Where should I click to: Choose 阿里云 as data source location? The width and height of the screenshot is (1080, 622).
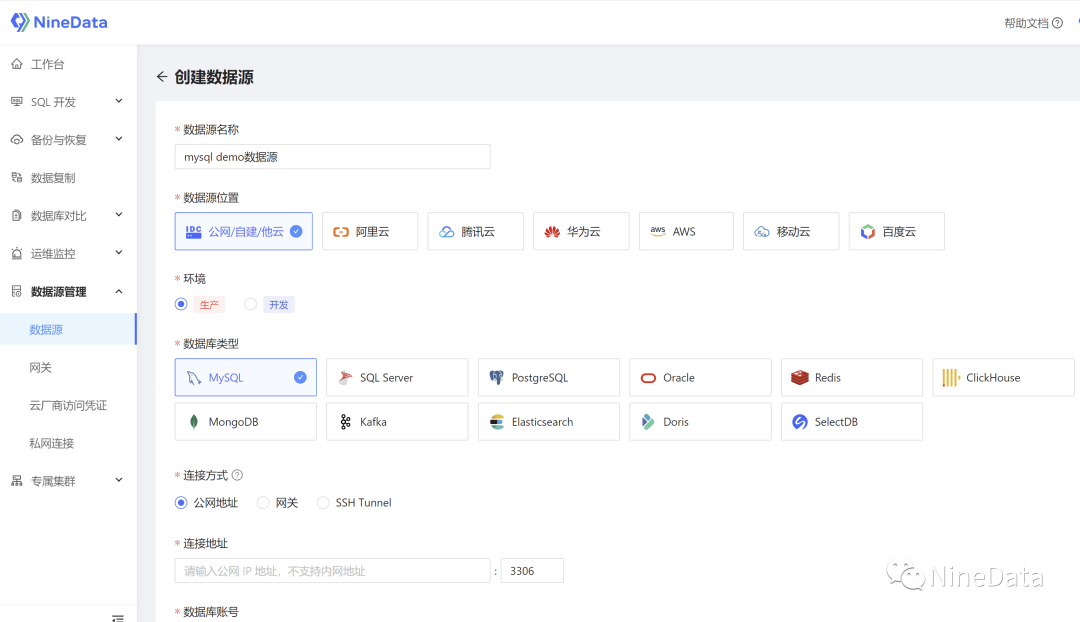370,231
